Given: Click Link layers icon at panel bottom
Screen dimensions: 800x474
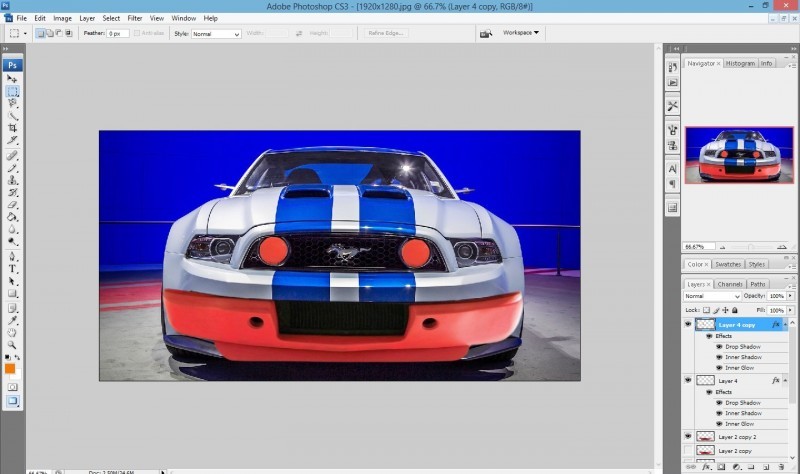Looking at the screenshot, I should [691, 467].
